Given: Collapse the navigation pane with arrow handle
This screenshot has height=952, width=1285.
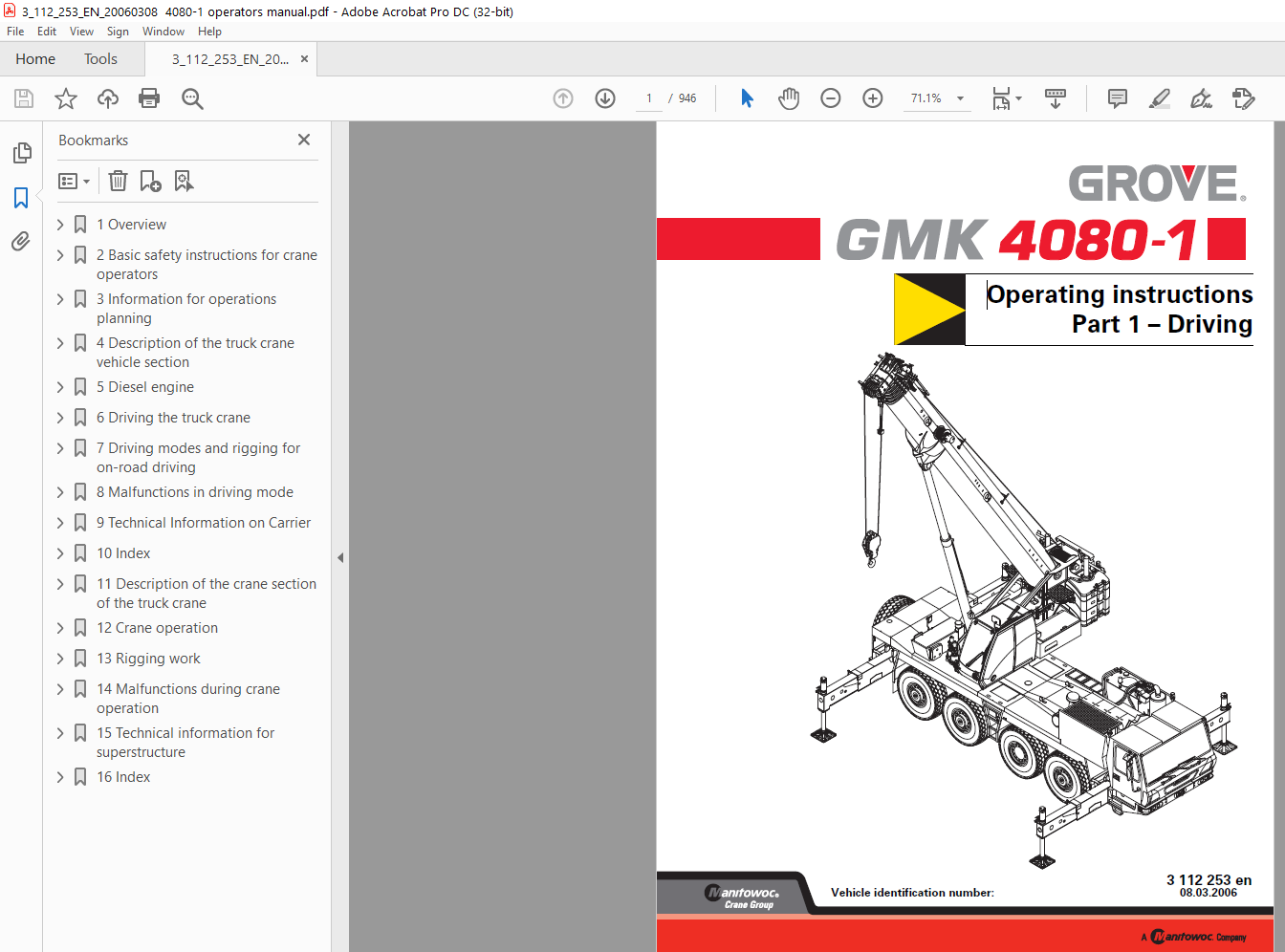Looking at the screenshot, I should pos(340,557).
